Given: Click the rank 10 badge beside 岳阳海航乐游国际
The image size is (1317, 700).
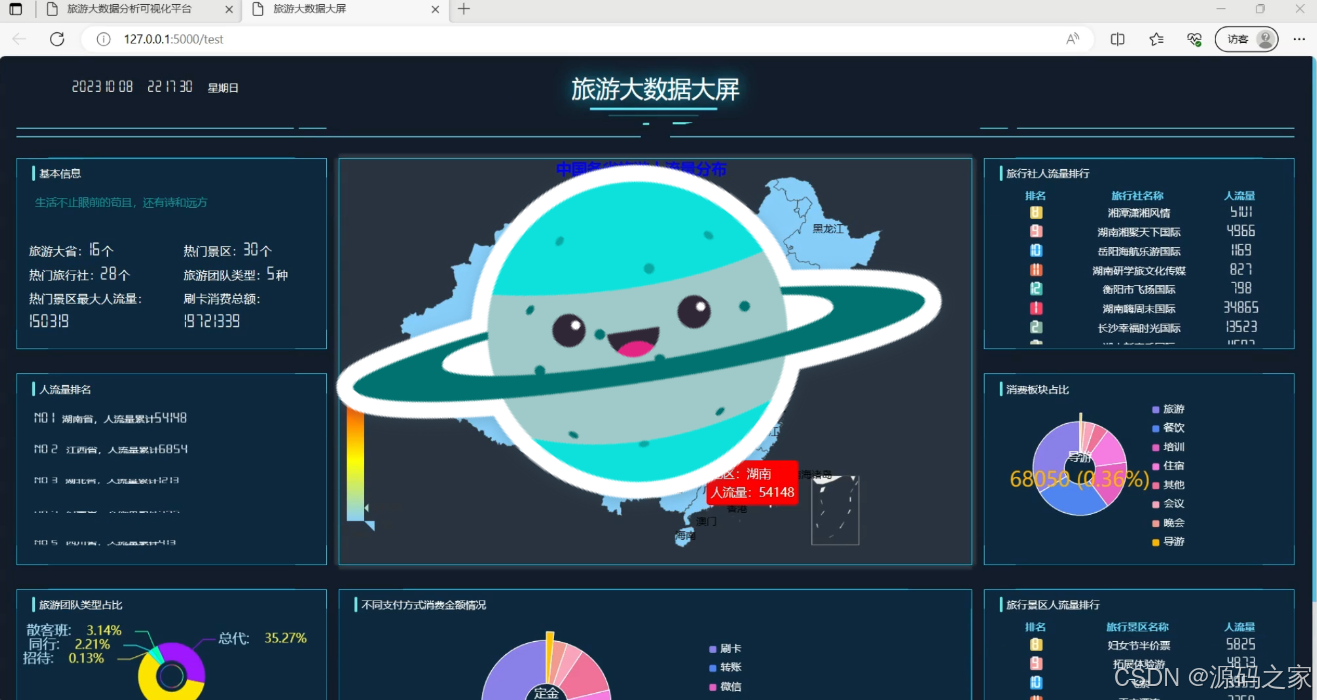Looking at the screenshot, I should 1036,250.
